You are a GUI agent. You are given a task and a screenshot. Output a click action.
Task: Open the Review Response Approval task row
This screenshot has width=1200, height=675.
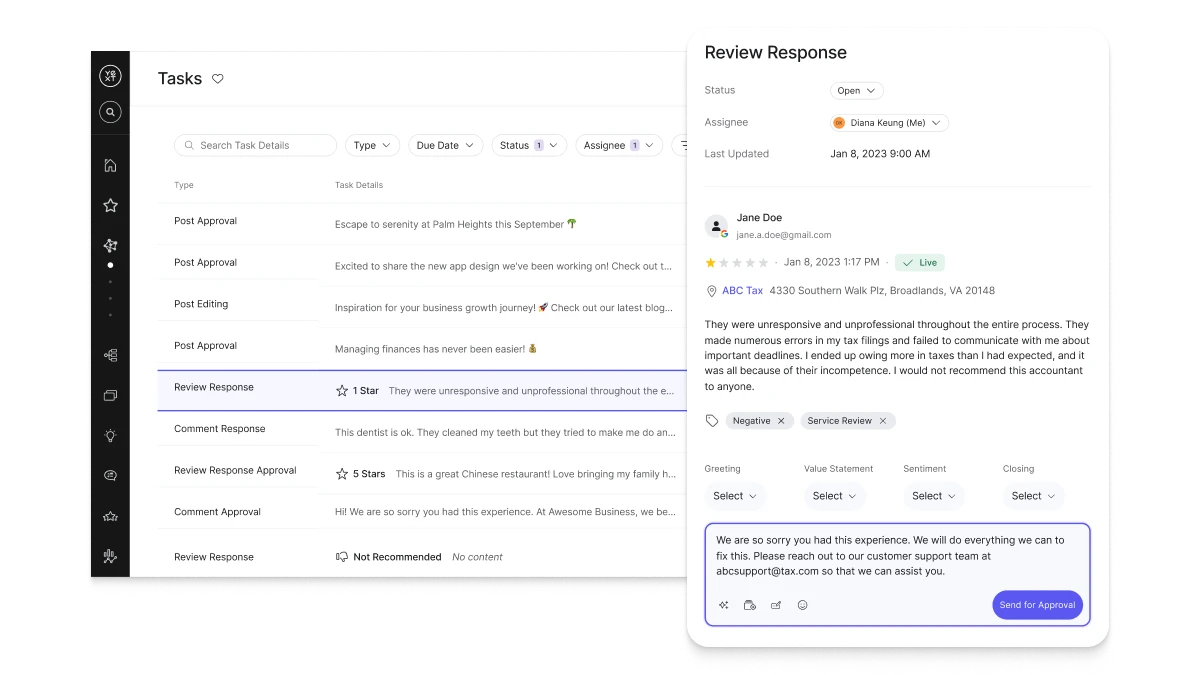(x=235, y=470)
